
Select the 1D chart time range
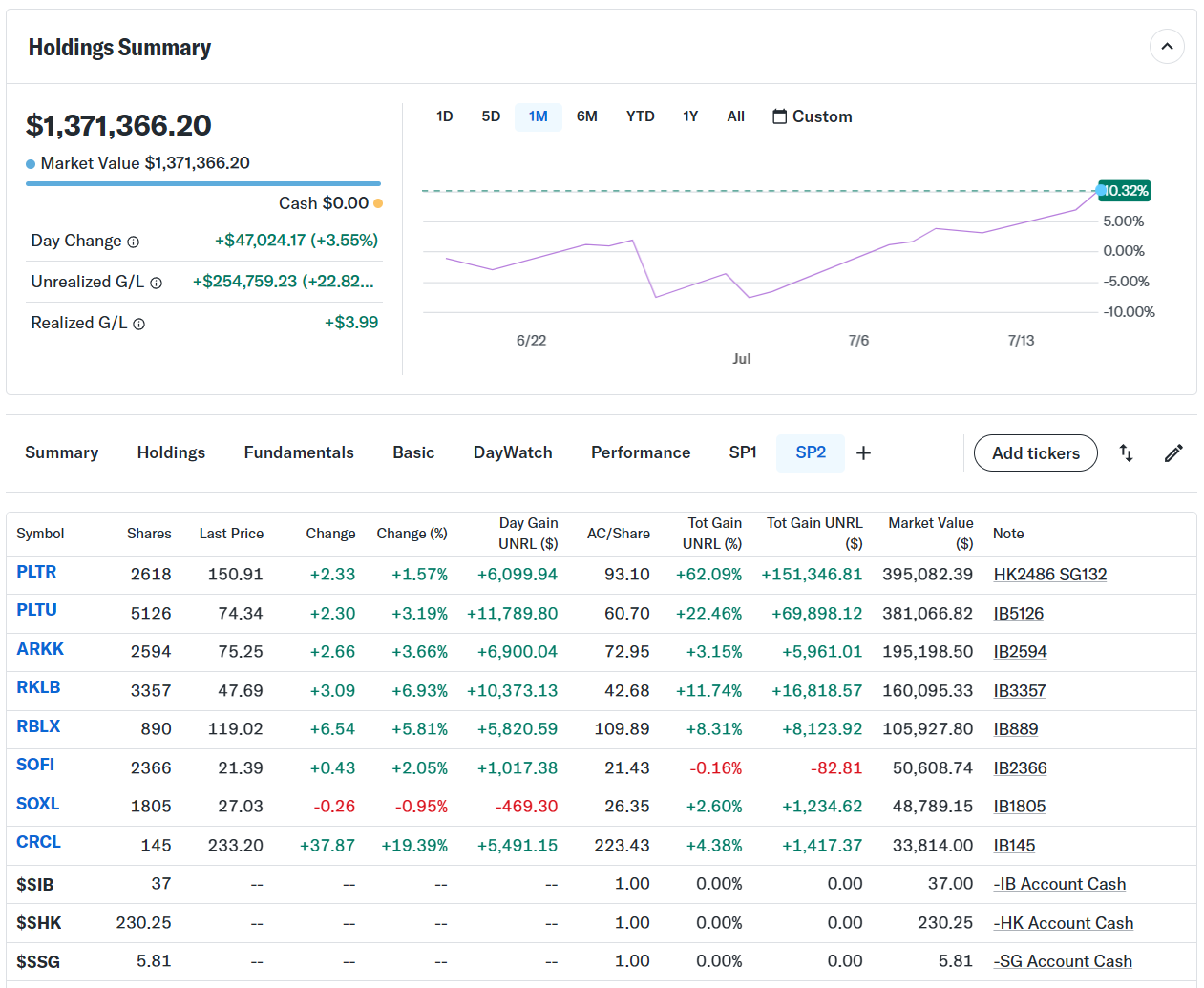click(444, 116)
